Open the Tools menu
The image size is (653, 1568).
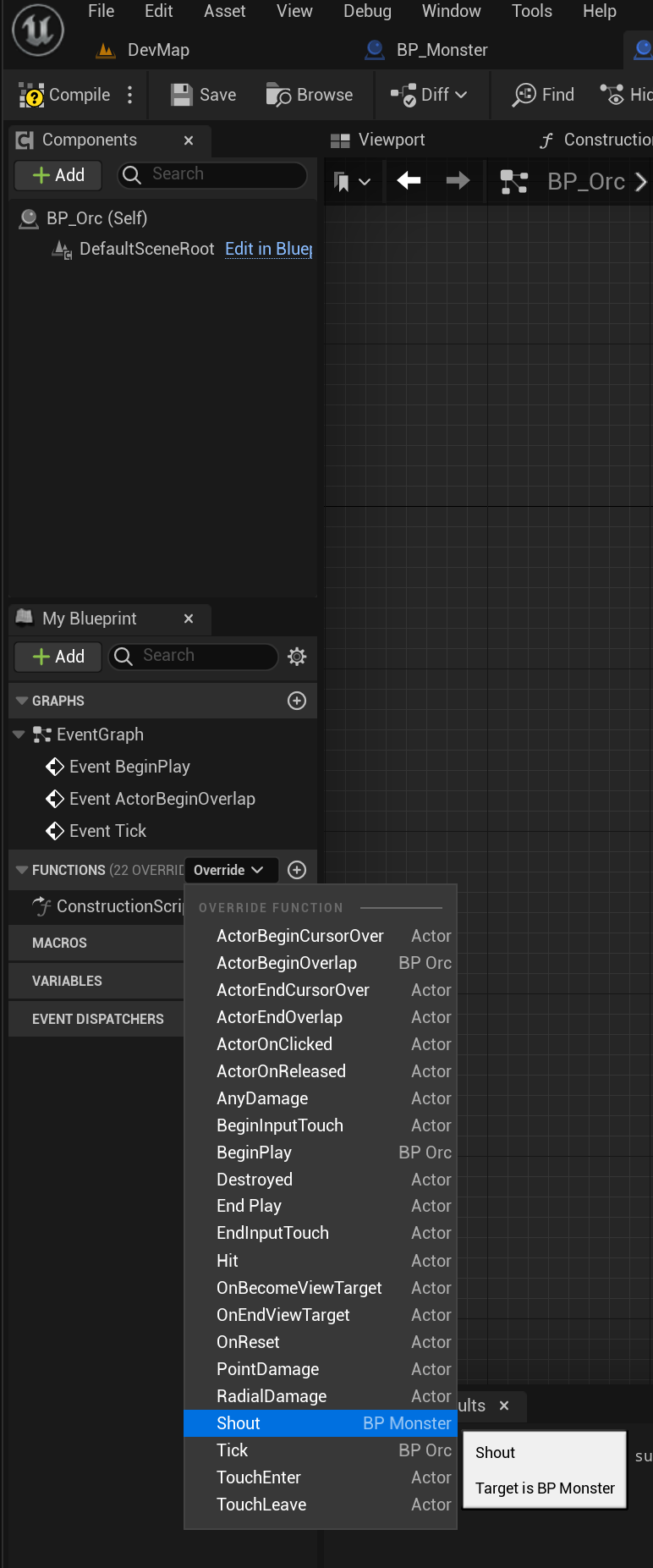[532, 11]
